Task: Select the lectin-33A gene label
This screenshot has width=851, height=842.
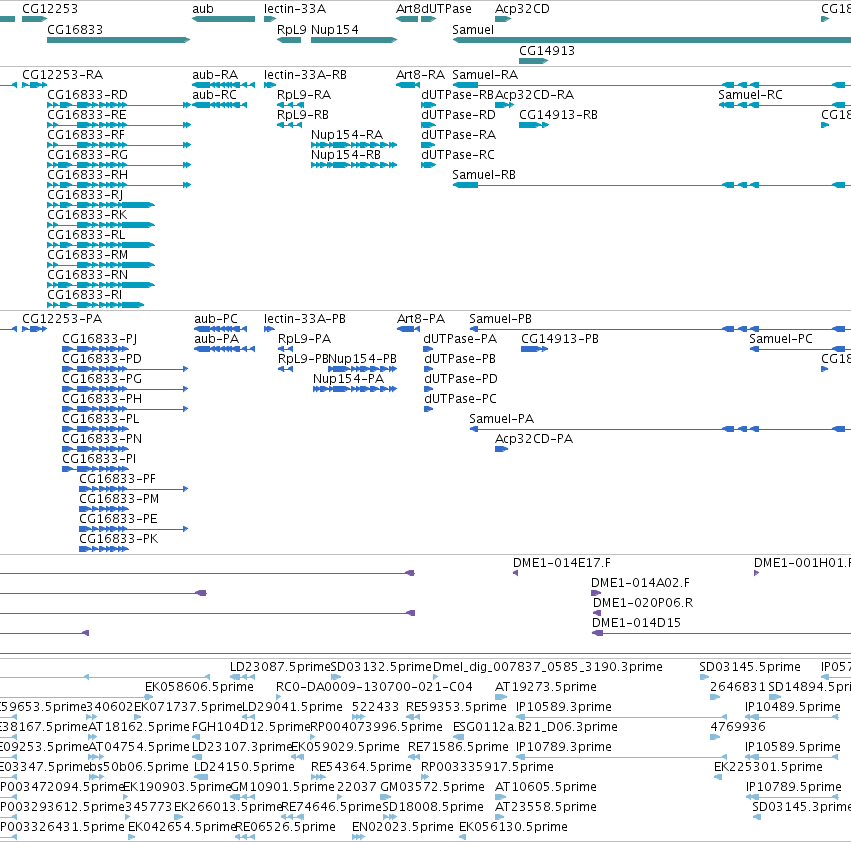Action: [295, 9]
